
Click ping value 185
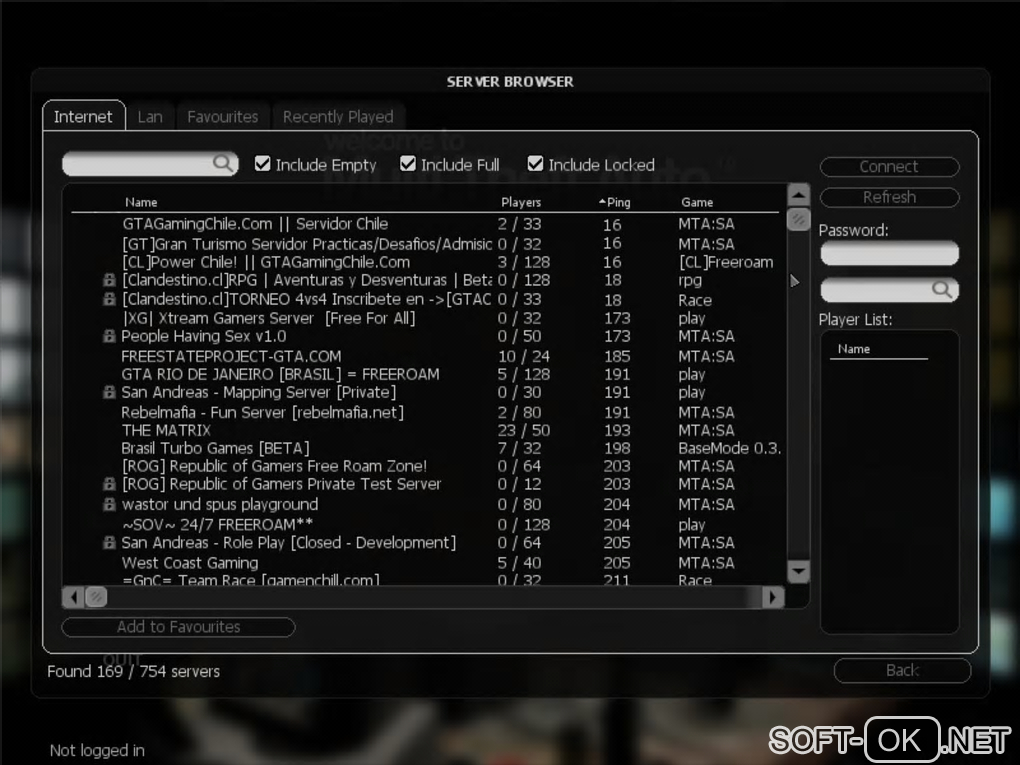tap(617, 356)
